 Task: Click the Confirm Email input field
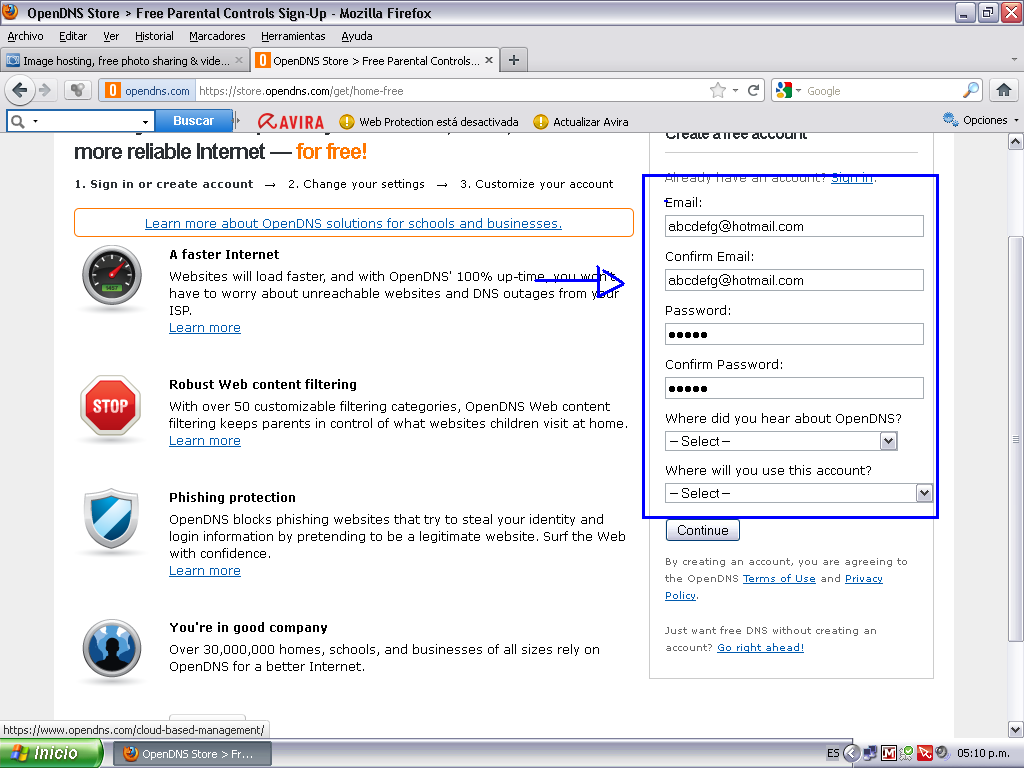[794, 280]
